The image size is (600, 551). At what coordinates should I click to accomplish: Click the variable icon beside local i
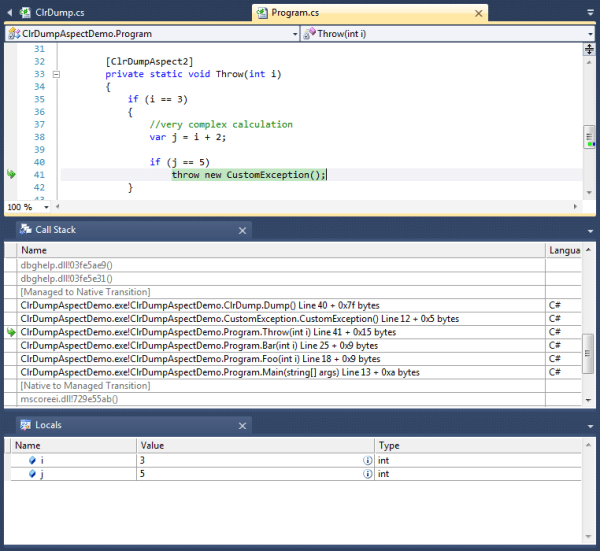[32, 460]
